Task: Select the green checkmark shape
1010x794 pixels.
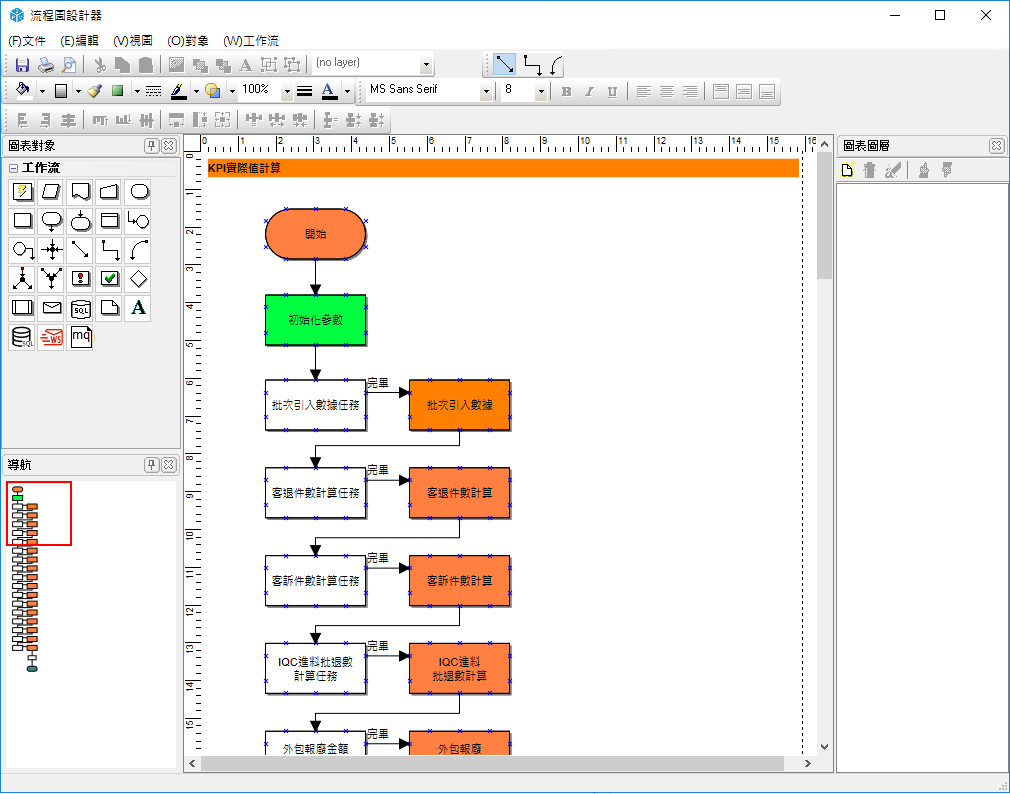Action: (x=110, y=279)
